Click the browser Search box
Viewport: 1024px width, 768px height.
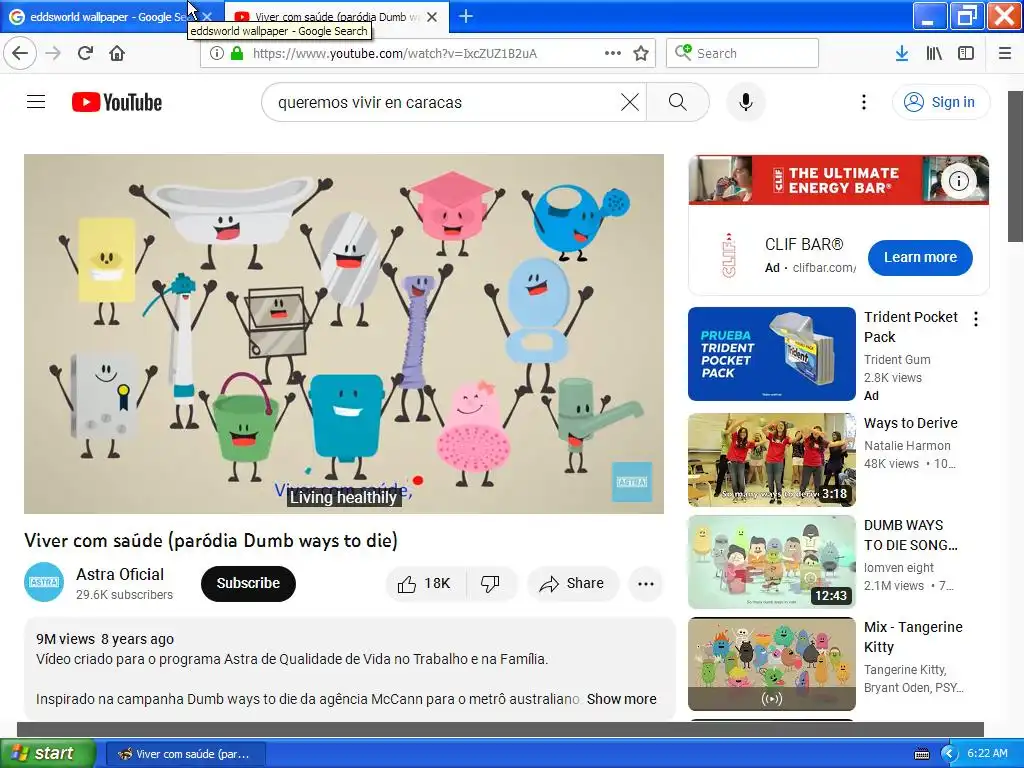coord(743,53)
